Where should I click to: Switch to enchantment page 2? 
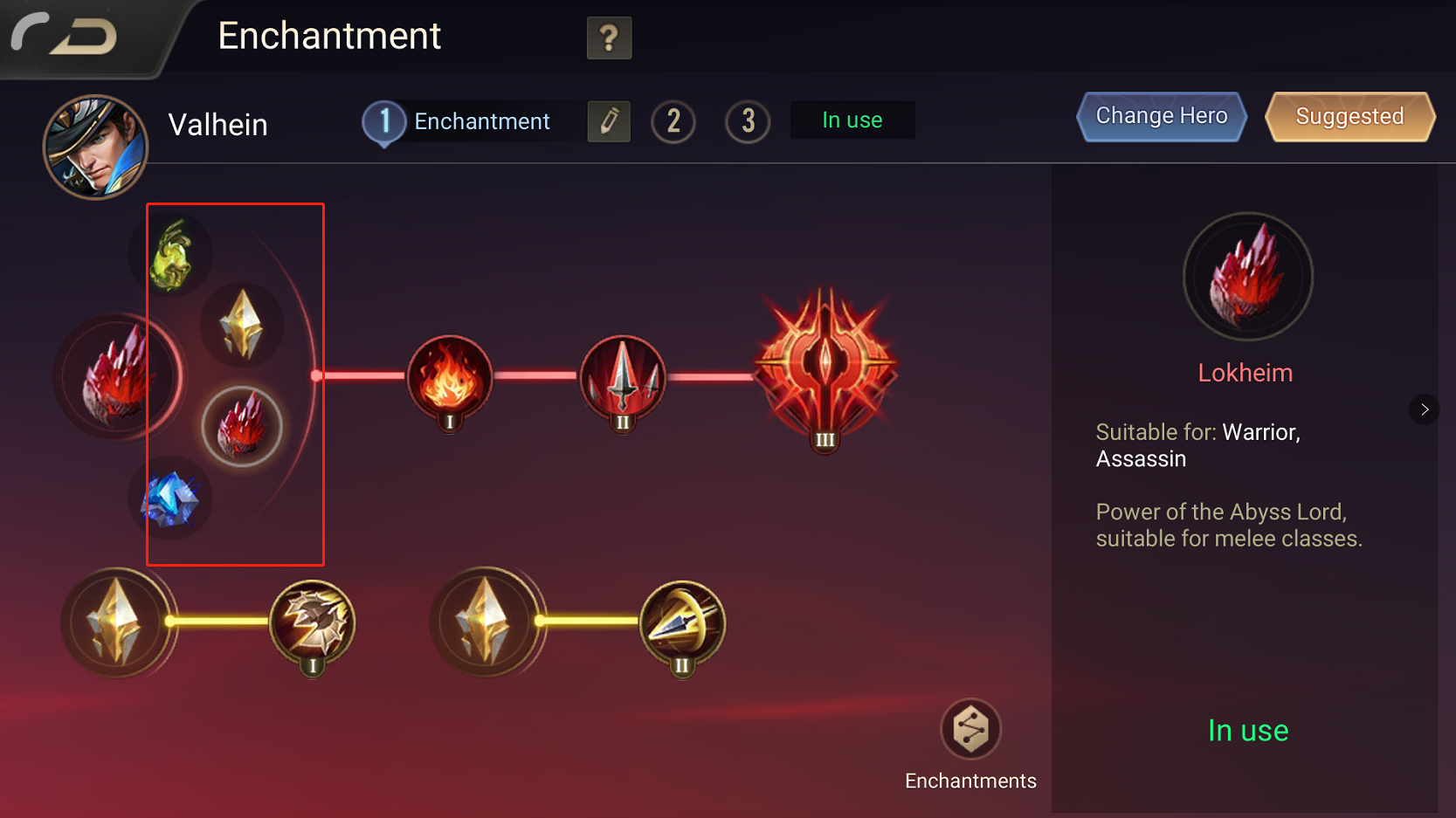pyautogui.click(x=673, y=121)
